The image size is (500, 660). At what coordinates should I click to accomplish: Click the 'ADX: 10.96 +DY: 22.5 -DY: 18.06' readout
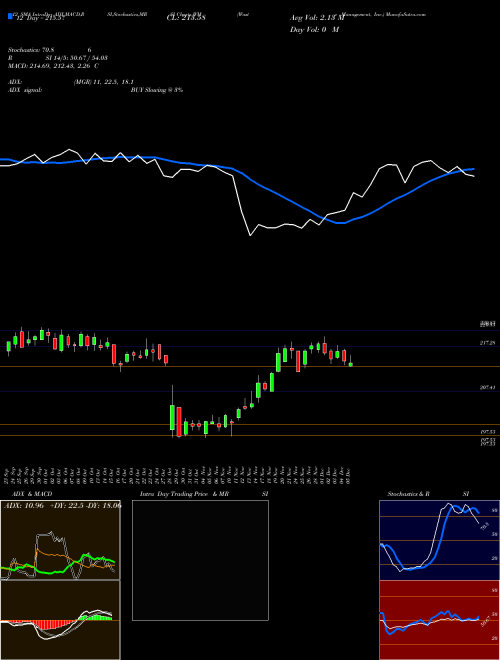coord(63,506)
